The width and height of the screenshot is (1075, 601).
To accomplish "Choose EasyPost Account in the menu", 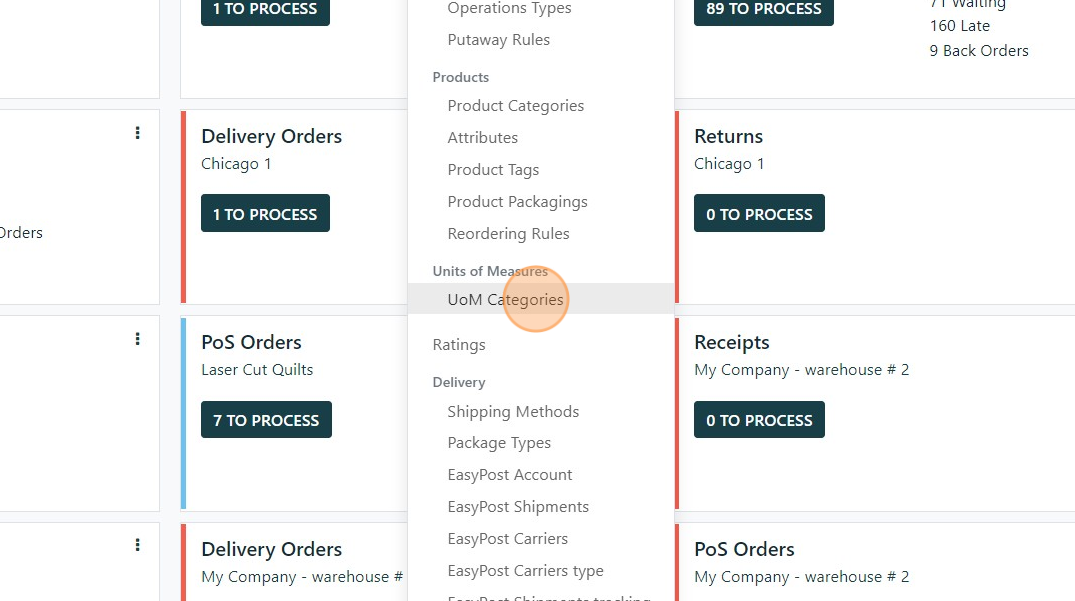I will click(509, 474).
